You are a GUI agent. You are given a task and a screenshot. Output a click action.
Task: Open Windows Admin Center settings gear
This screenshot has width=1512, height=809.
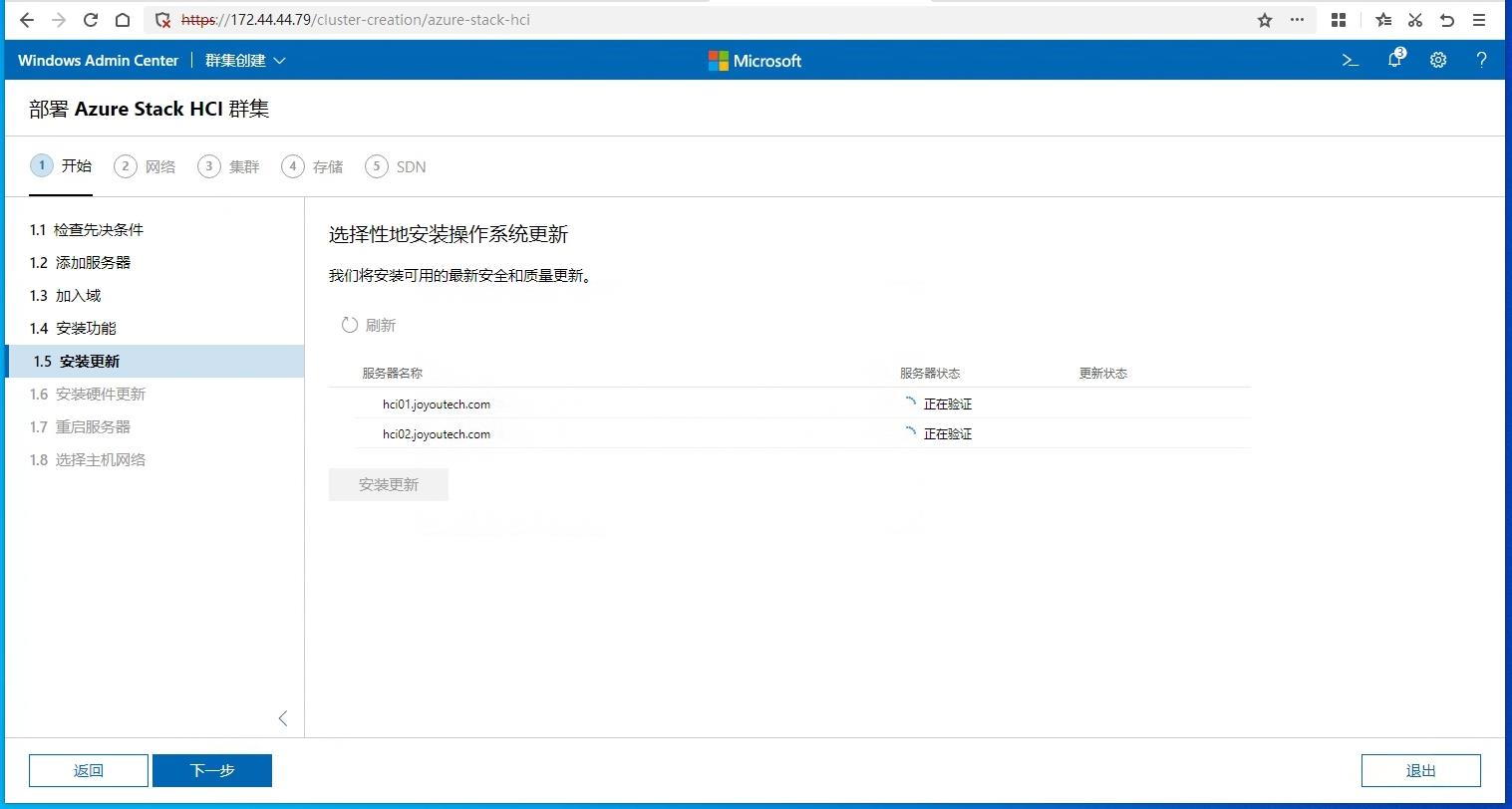[x=1438, y=61]
